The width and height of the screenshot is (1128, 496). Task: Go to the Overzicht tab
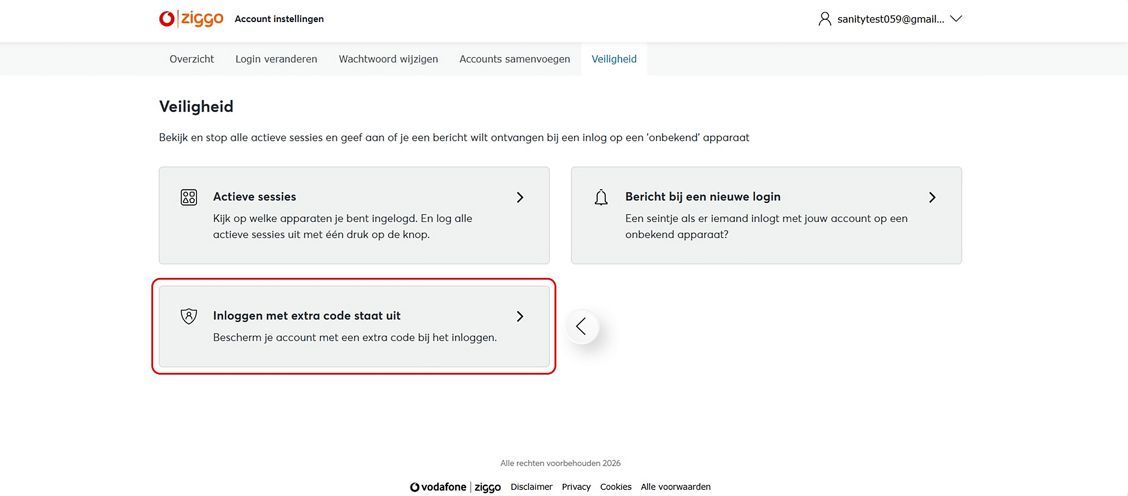point(192,59)
